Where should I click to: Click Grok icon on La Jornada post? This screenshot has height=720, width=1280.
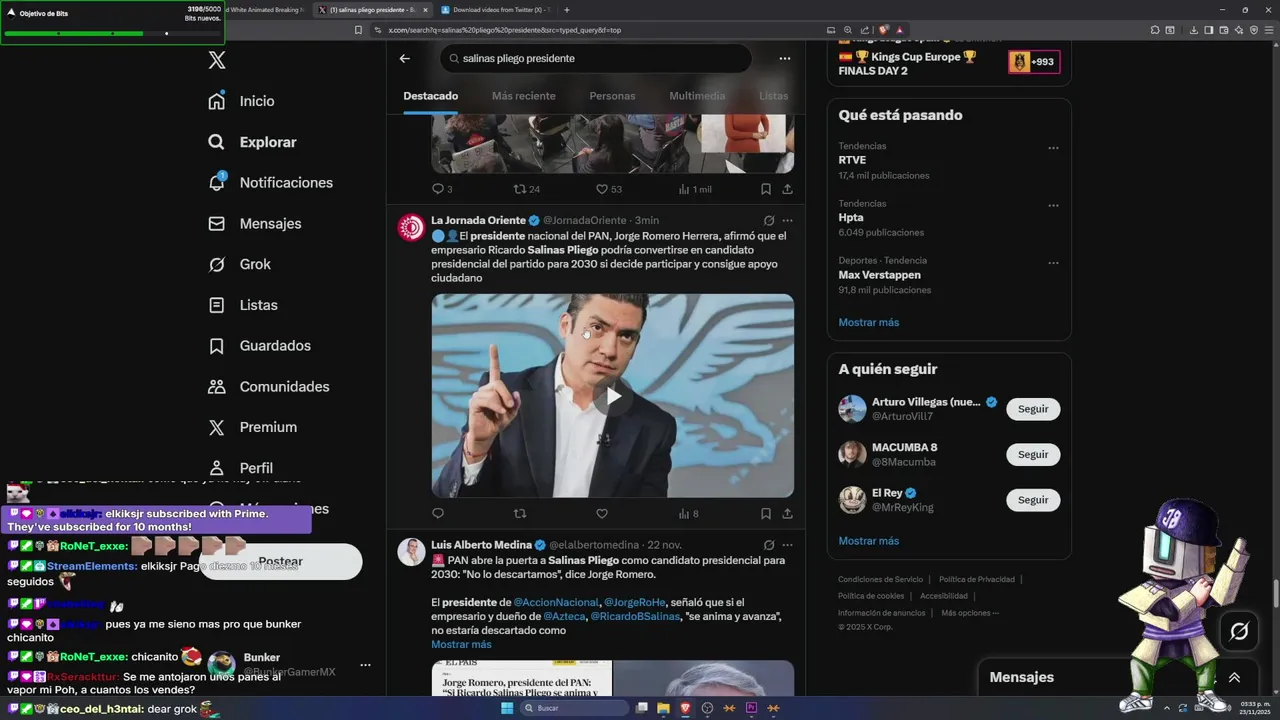(x=769, y=220)
